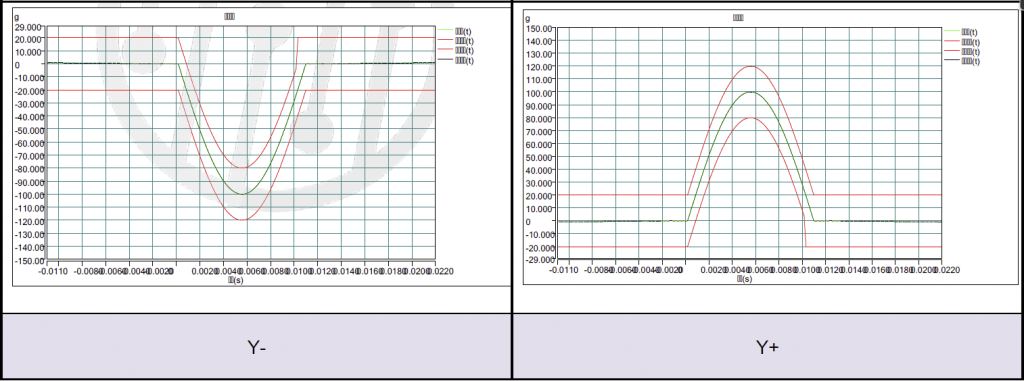Click the green legend line in Y+ chart
Image resolution: width=1024 pixels, height=381 pixels.
tap(952, 32)
